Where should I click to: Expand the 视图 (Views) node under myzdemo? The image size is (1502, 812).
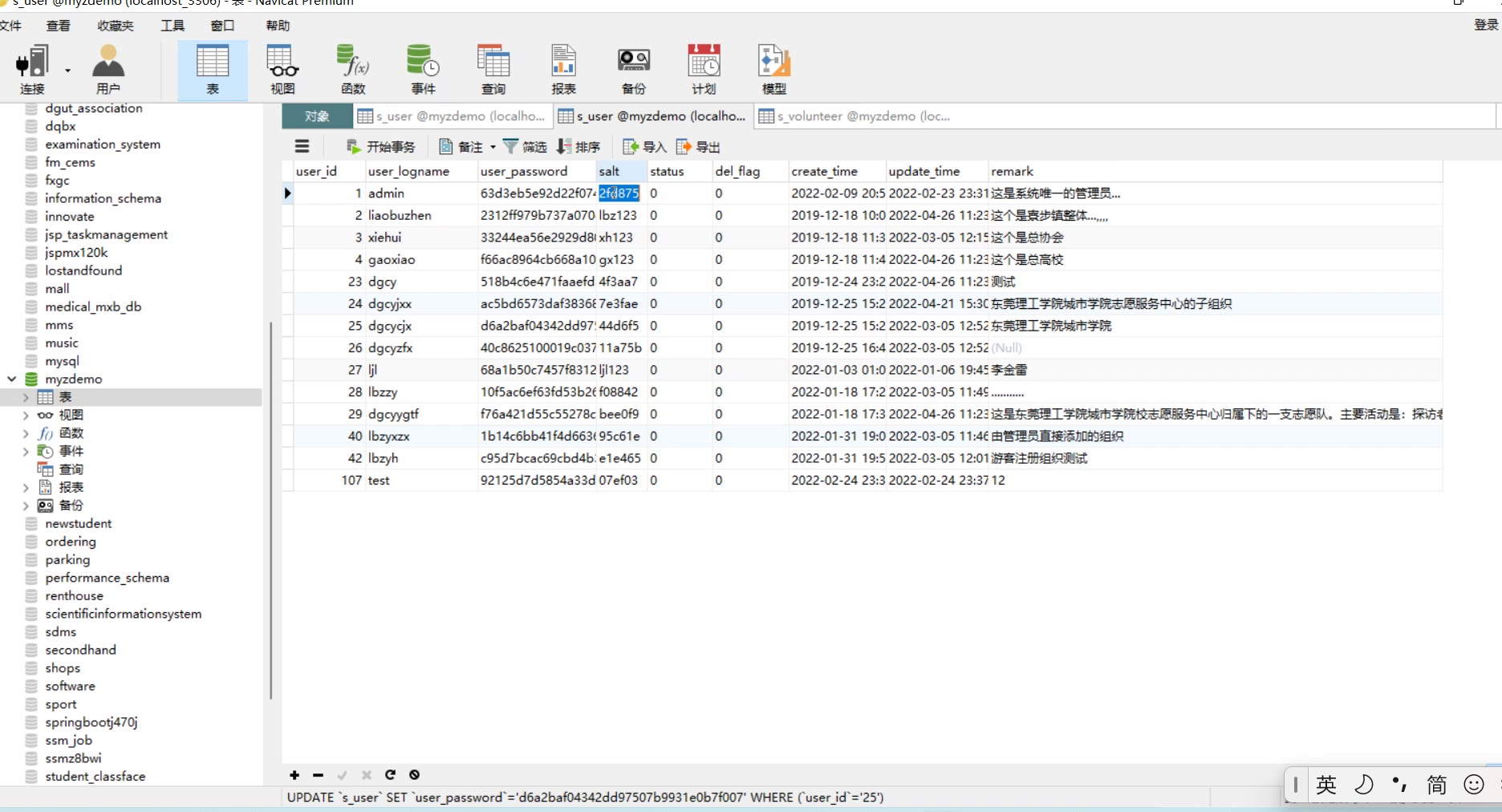(26, 415)
